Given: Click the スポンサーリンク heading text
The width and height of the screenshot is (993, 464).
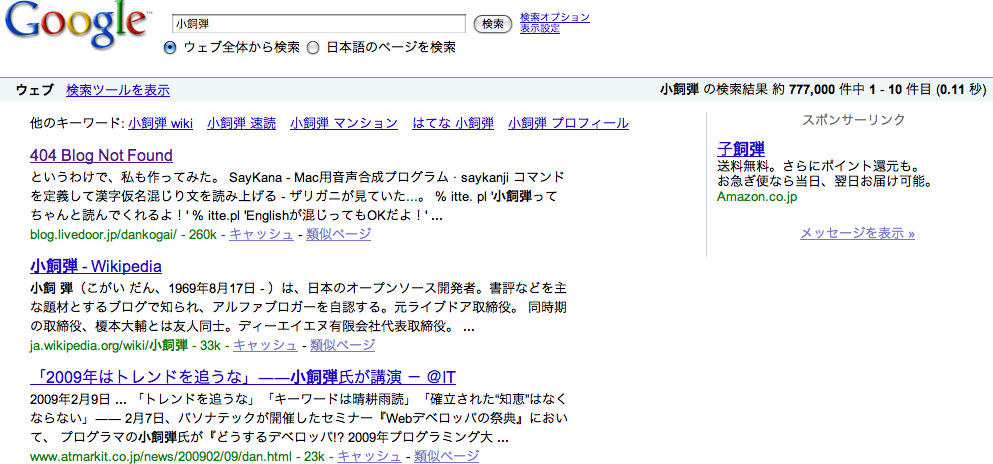Looking at the screenshot, I should pyautogui.click(x=854, y=119).
